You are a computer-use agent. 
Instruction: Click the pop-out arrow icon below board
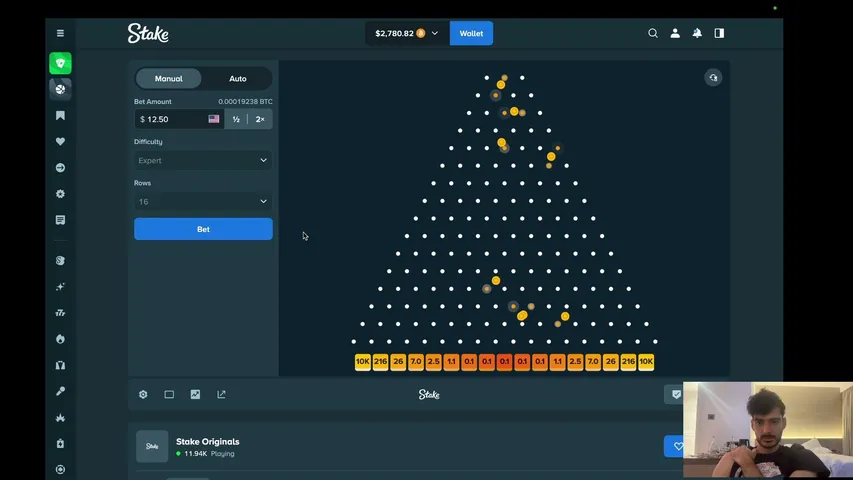tap(221, 395)
